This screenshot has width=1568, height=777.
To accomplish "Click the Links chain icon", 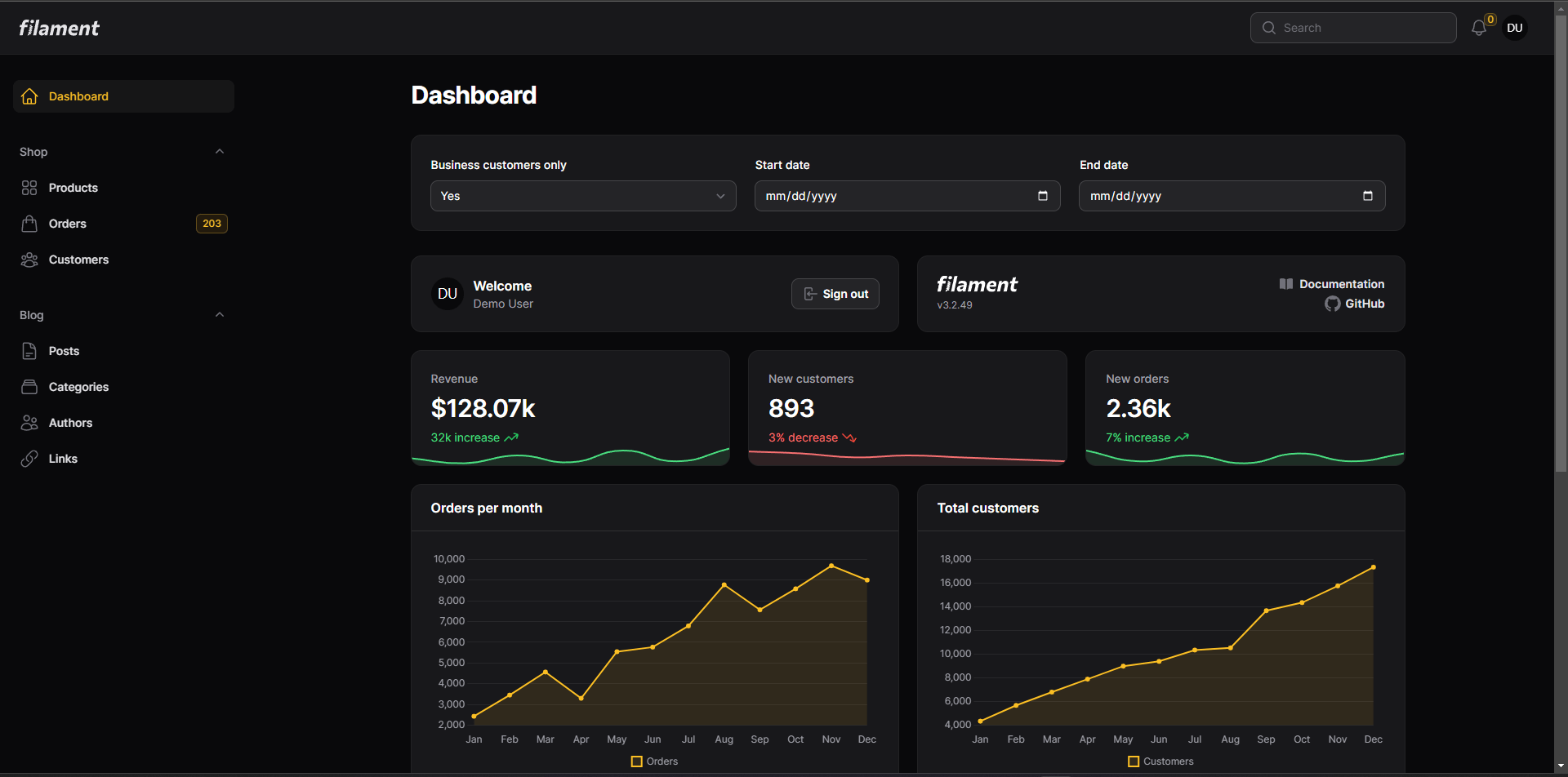I will [x=29, y=459].
